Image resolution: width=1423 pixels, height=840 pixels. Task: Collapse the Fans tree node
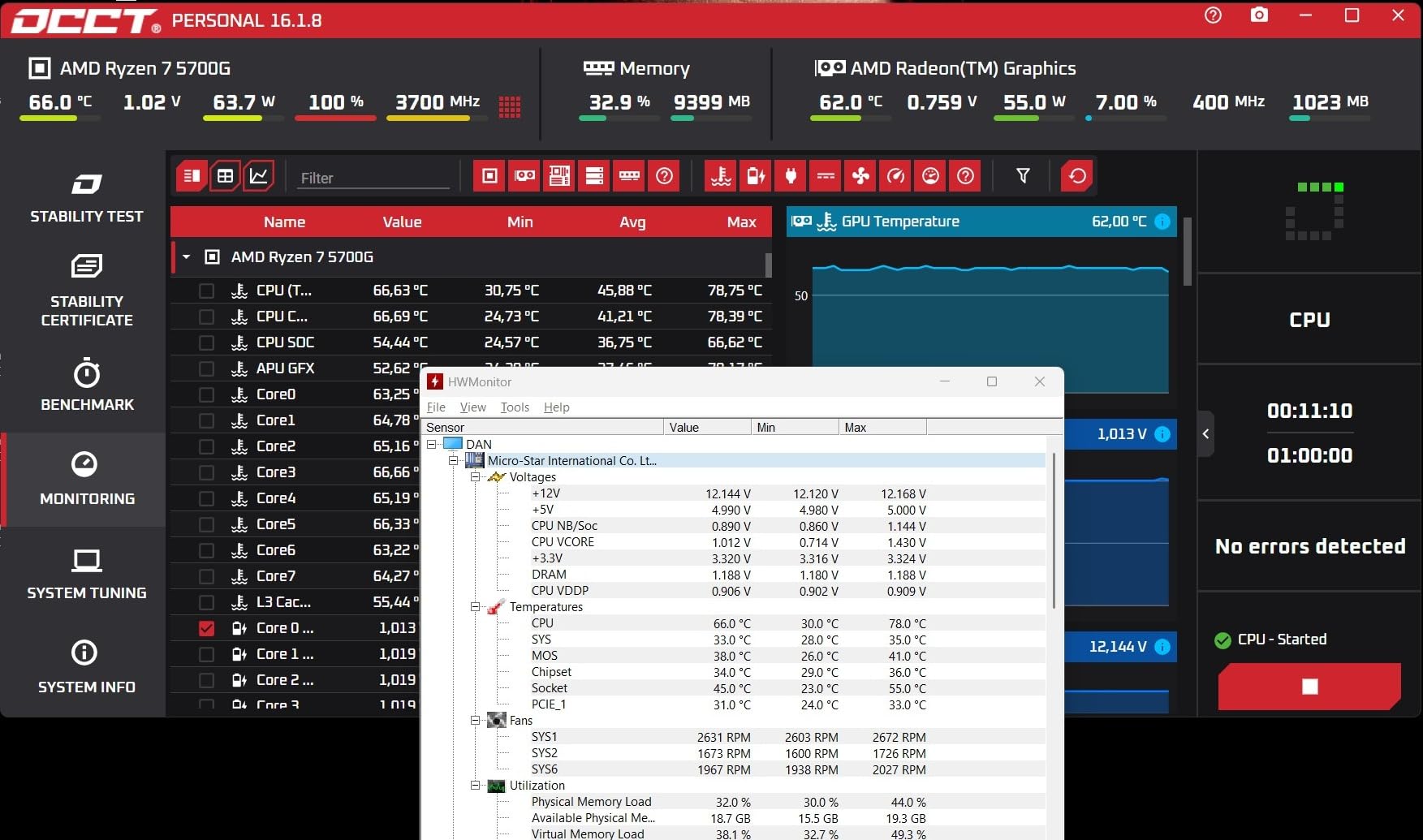(476, 721)
